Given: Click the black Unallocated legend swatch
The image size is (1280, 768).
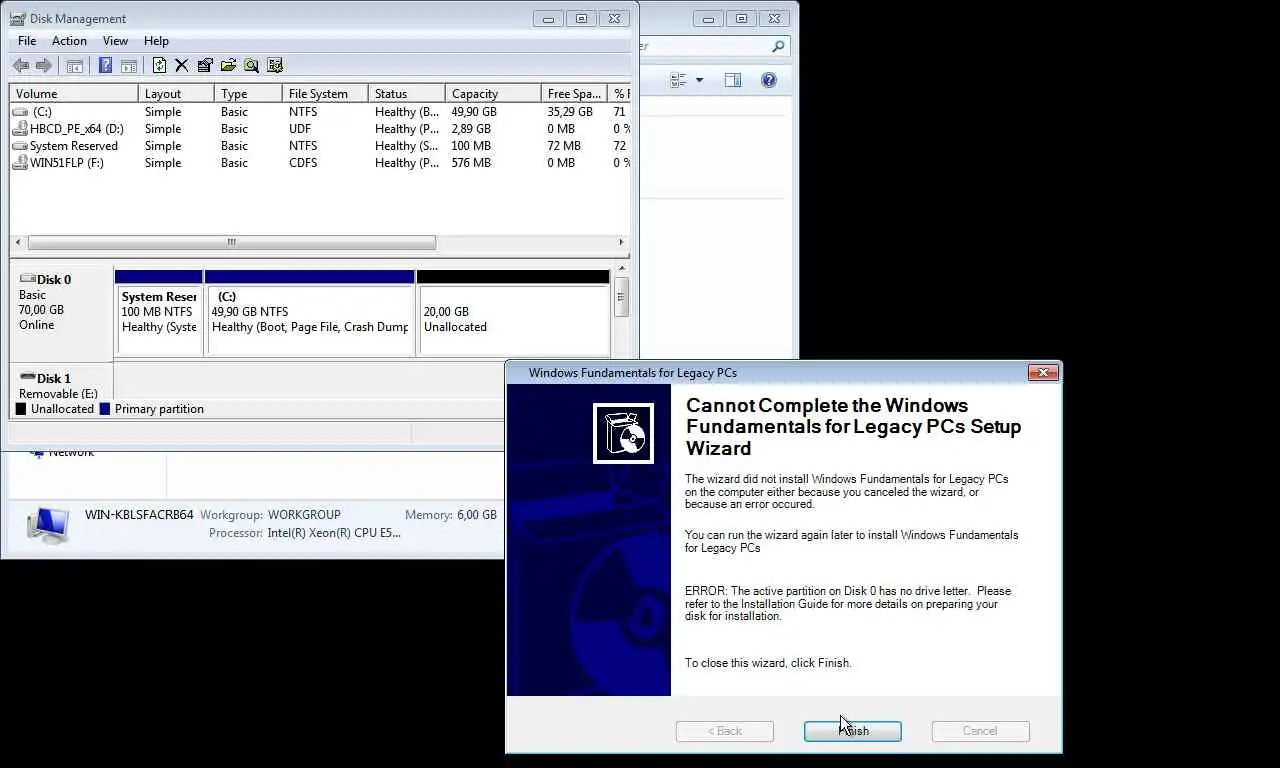Looking at the screenshot, I should tap(21, 409).
